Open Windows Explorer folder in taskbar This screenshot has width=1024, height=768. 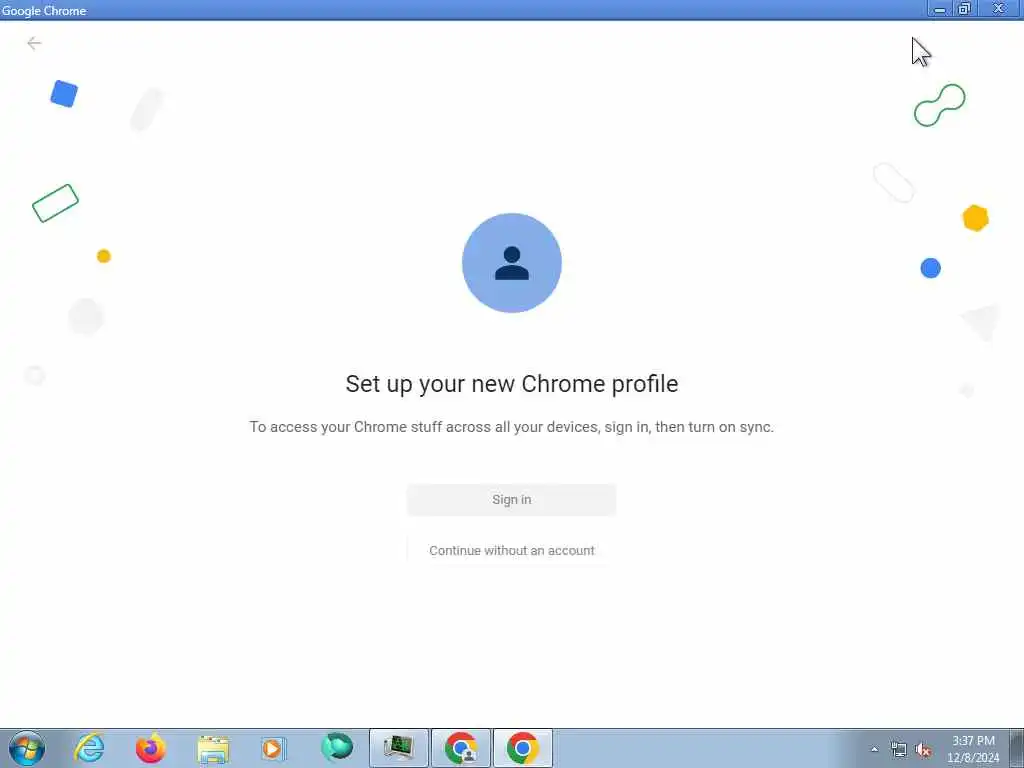pos(213,749)
